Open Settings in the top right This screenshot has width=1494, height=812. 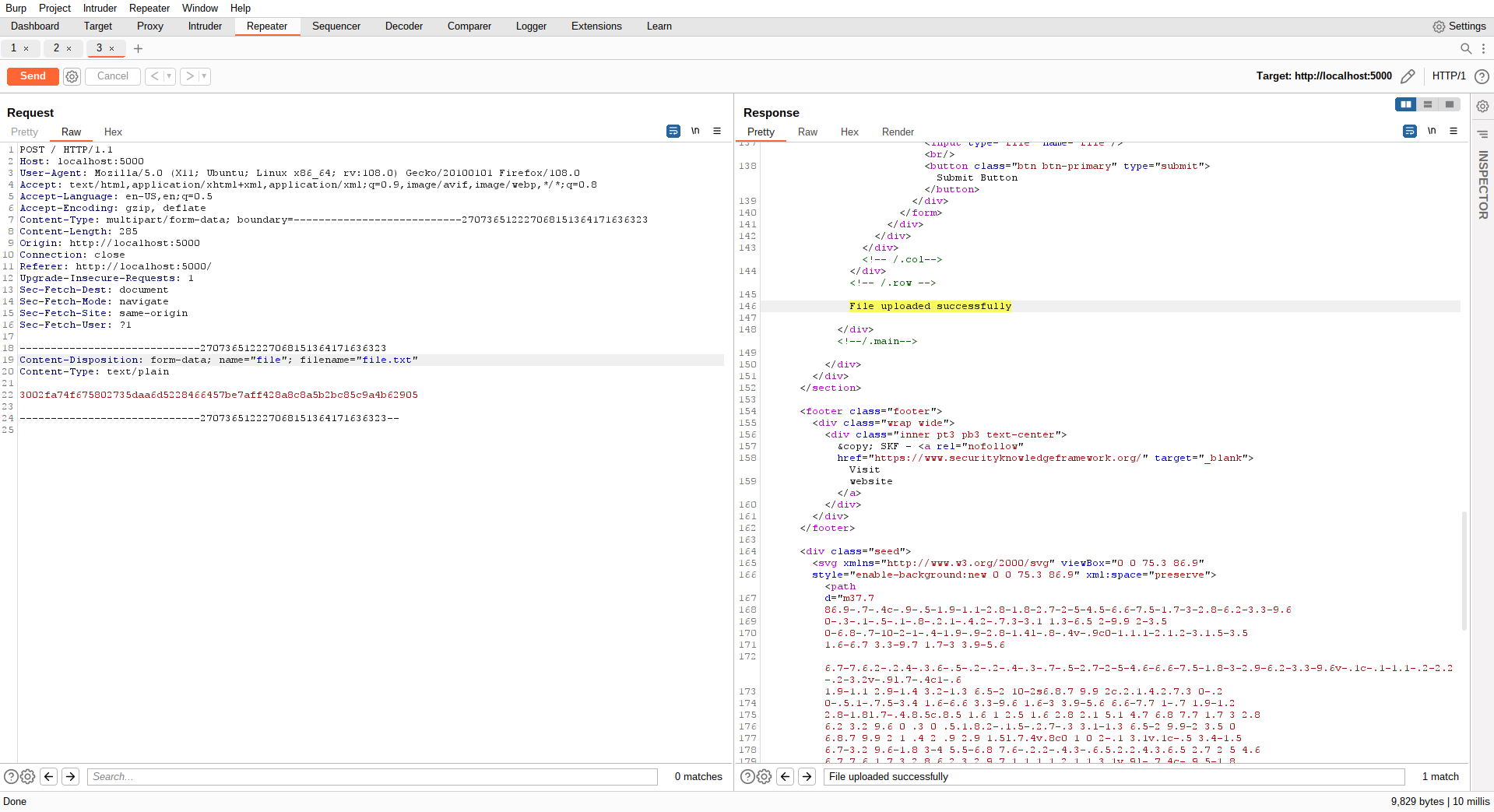pos(1460,26)
